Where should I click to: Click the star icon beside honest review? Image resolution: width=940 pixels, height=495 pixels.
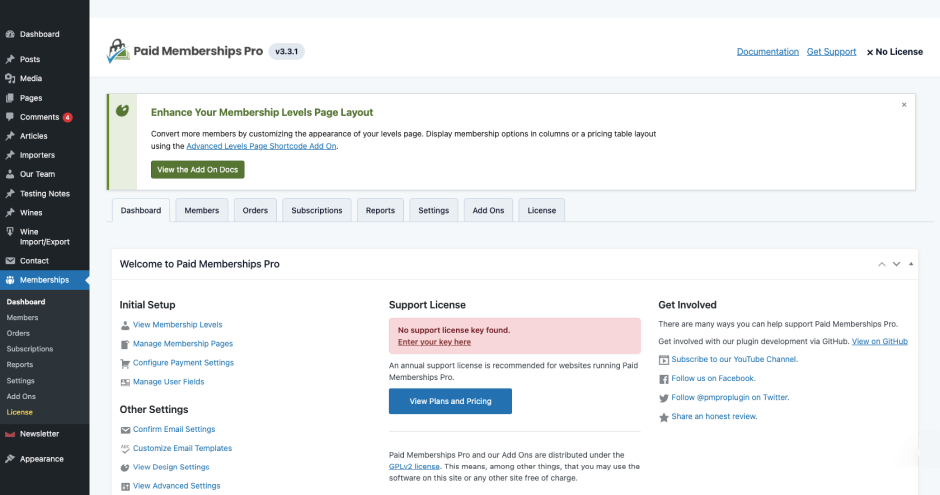[664, 417]
